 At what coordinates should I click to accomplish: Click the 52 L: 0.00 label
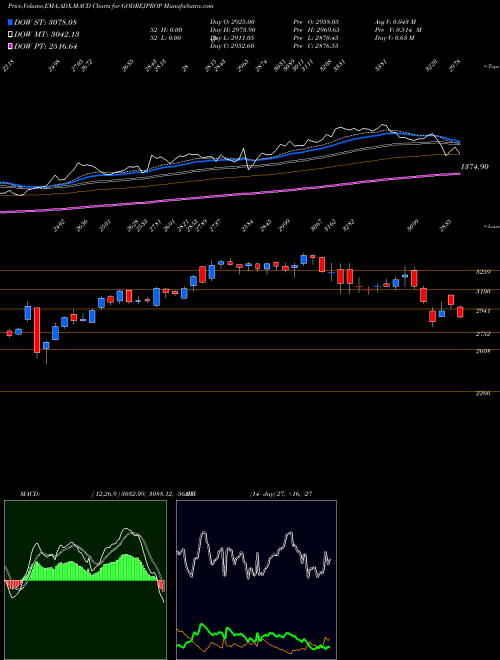[x=164, y=38]
